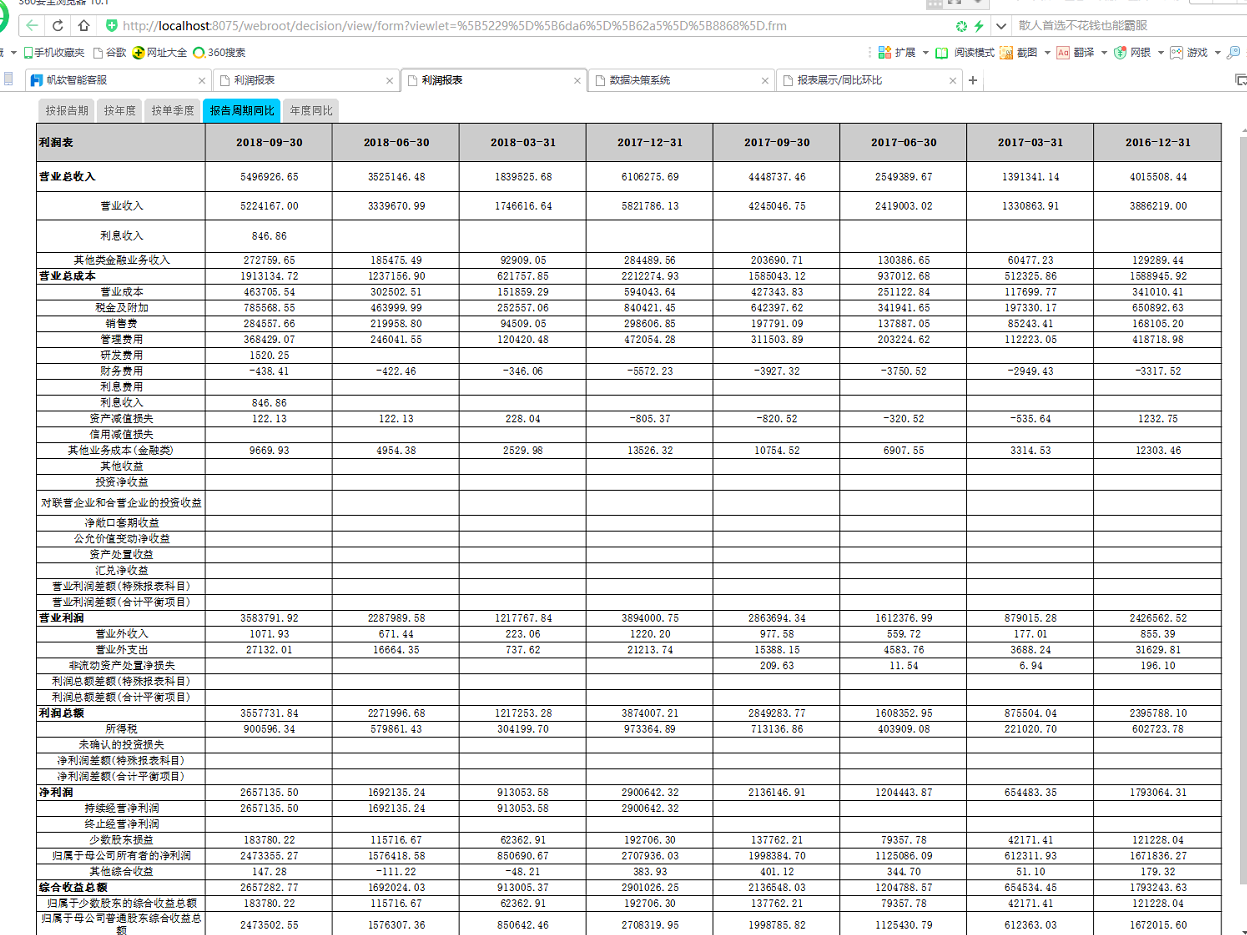Click the value 1520.25 in 研发费用 row
The width and height of the screenshot is (1247, 935).
[269, 355]
